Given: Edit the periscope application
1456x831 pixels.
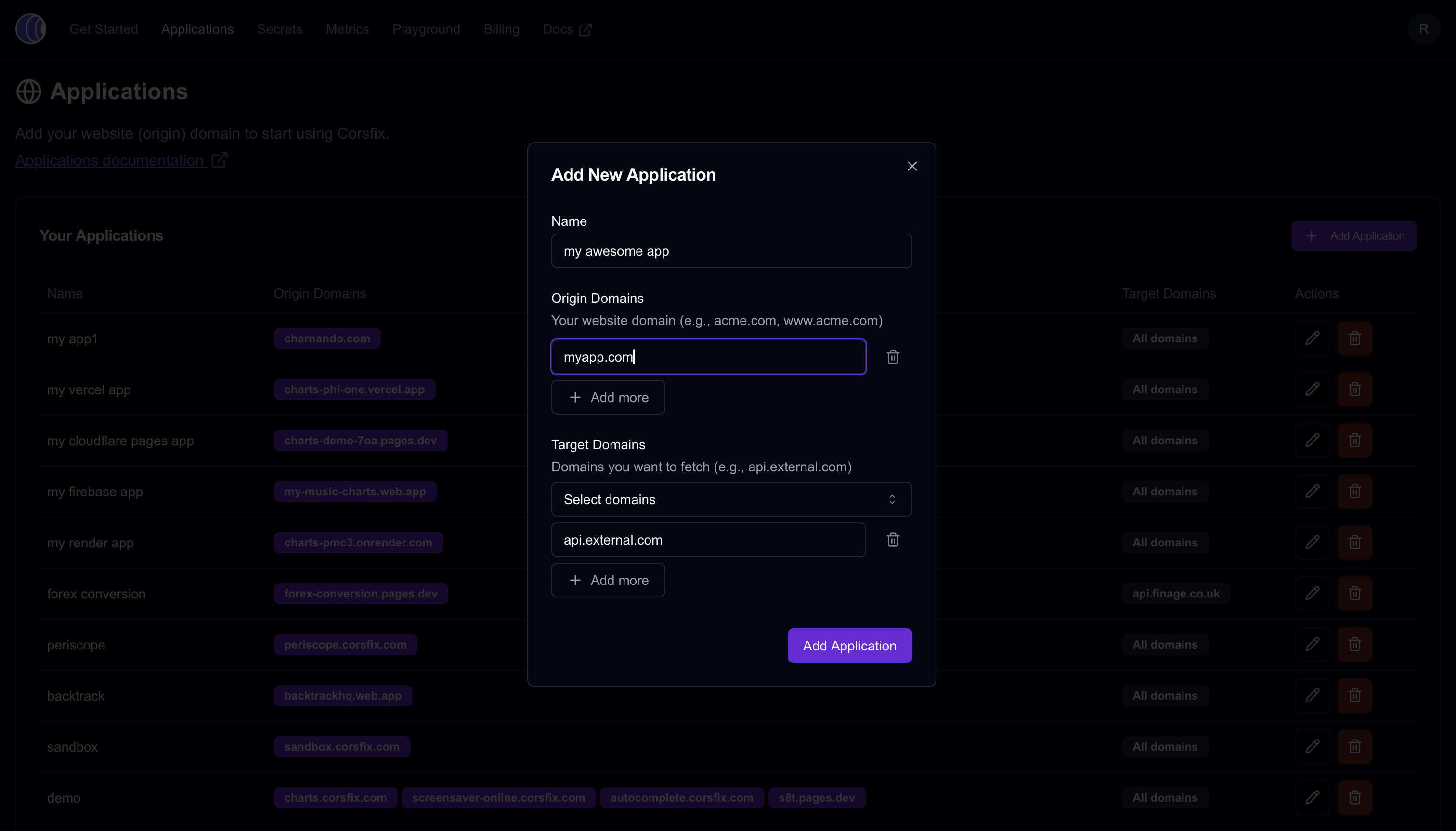Looking at the screenshot, I should 1312,644.
